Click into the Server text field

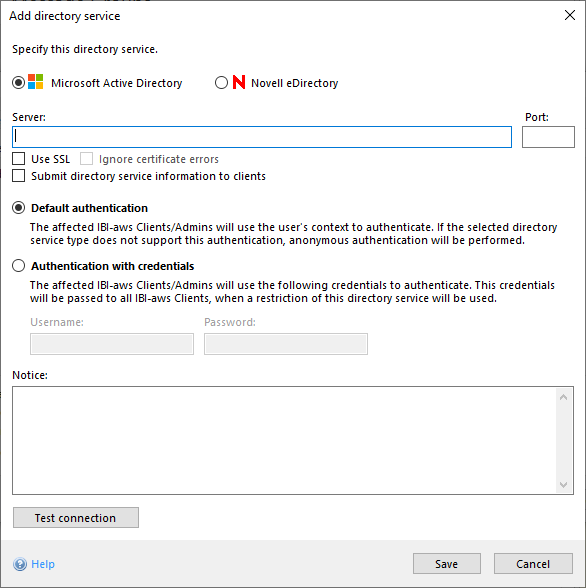tap(262, 137)
